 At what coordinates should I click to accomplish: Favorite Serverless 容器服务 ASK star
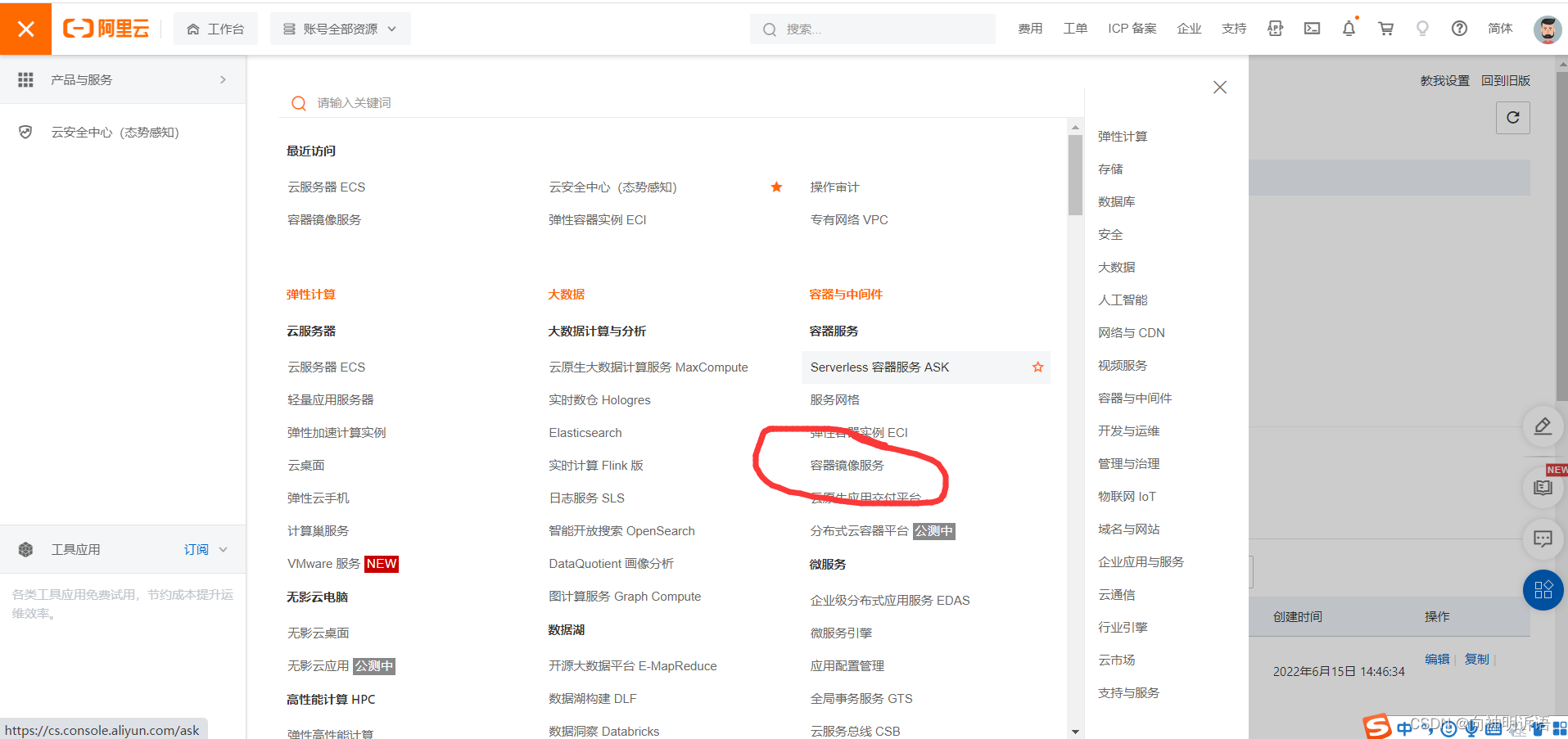(x=1037, y=367)
